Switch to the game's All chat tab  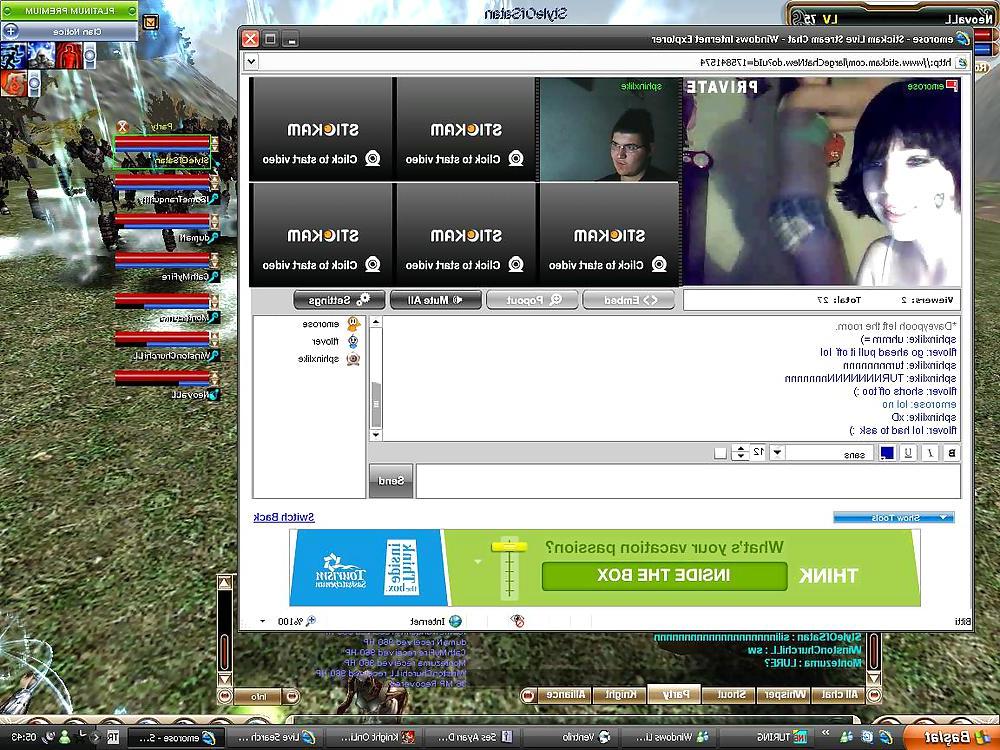pos(839,695)
